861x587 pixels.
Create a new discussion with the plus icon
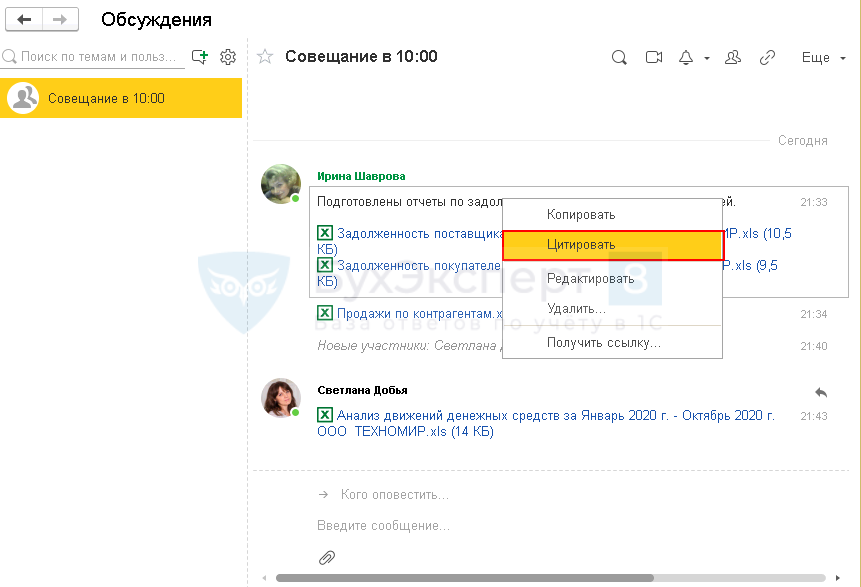pyautogui.click(x=200, y=57)
